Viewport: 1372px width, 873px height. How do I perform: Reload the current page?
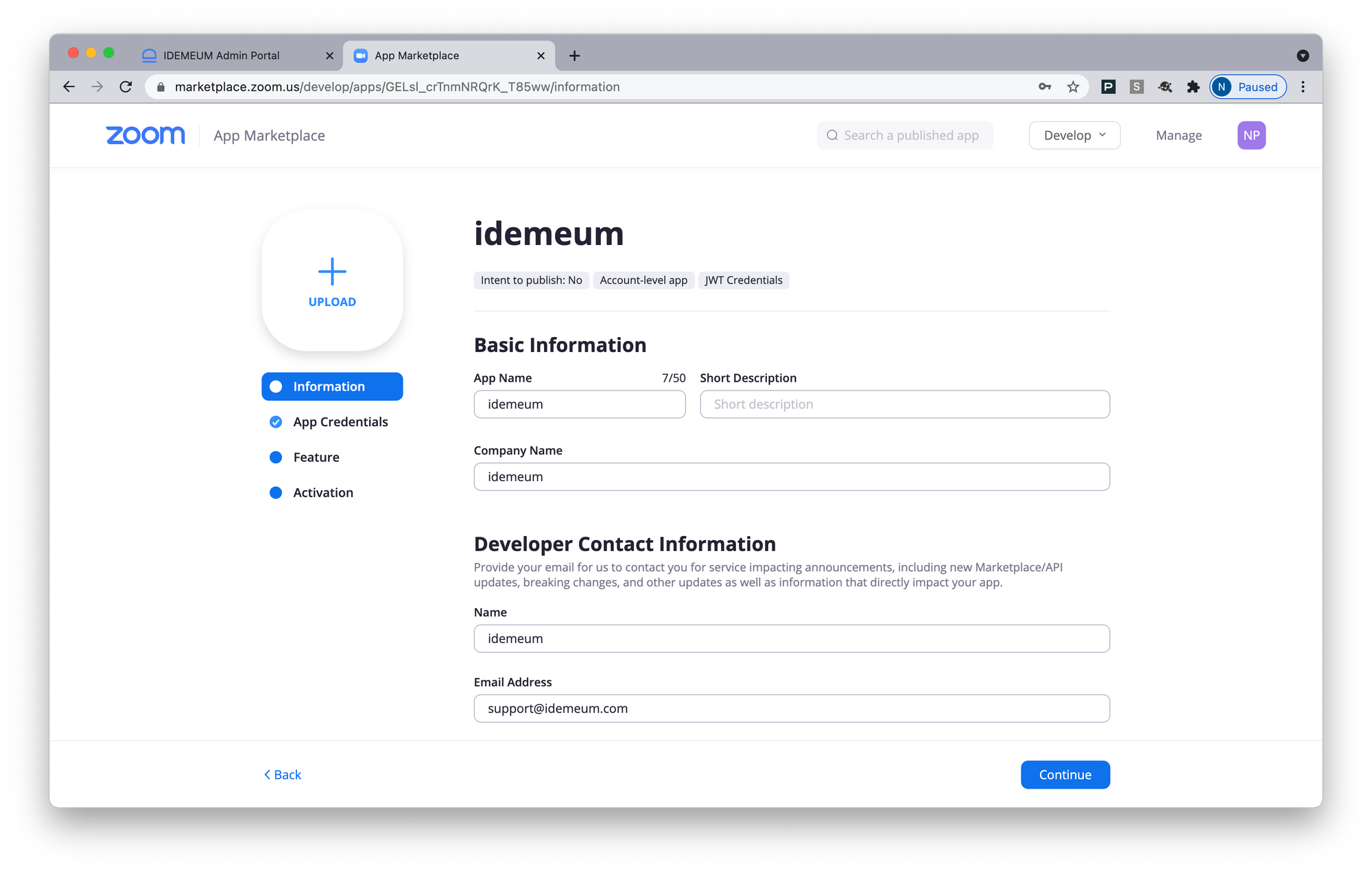pyautogui.click(x=126, y=86)
